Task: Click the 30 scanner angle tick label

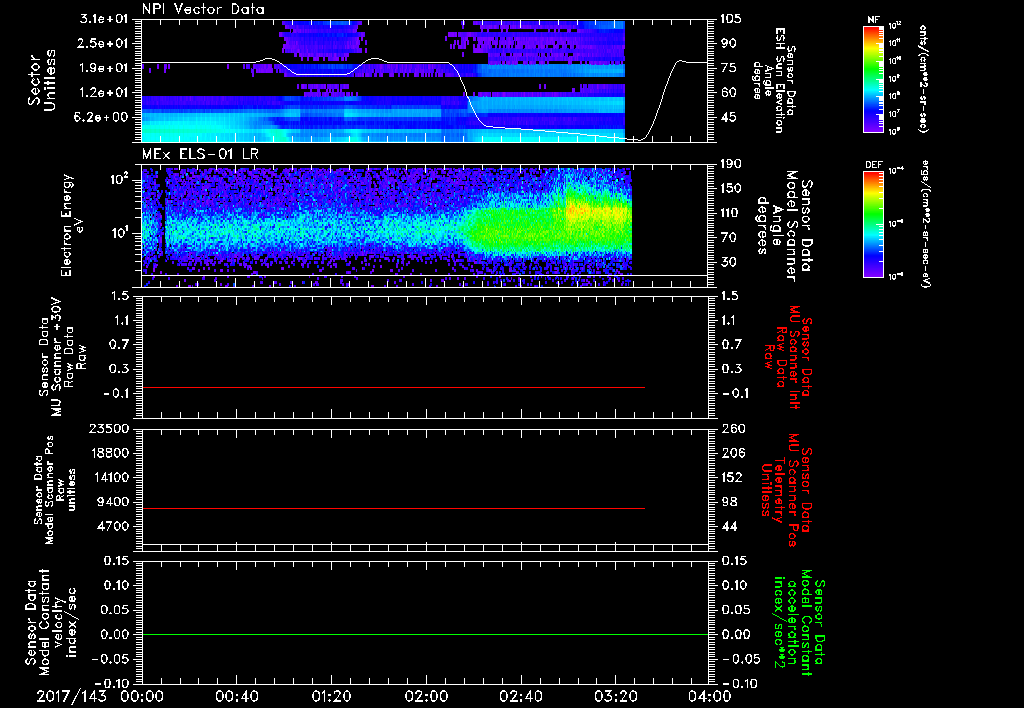Action: [729, 263]
